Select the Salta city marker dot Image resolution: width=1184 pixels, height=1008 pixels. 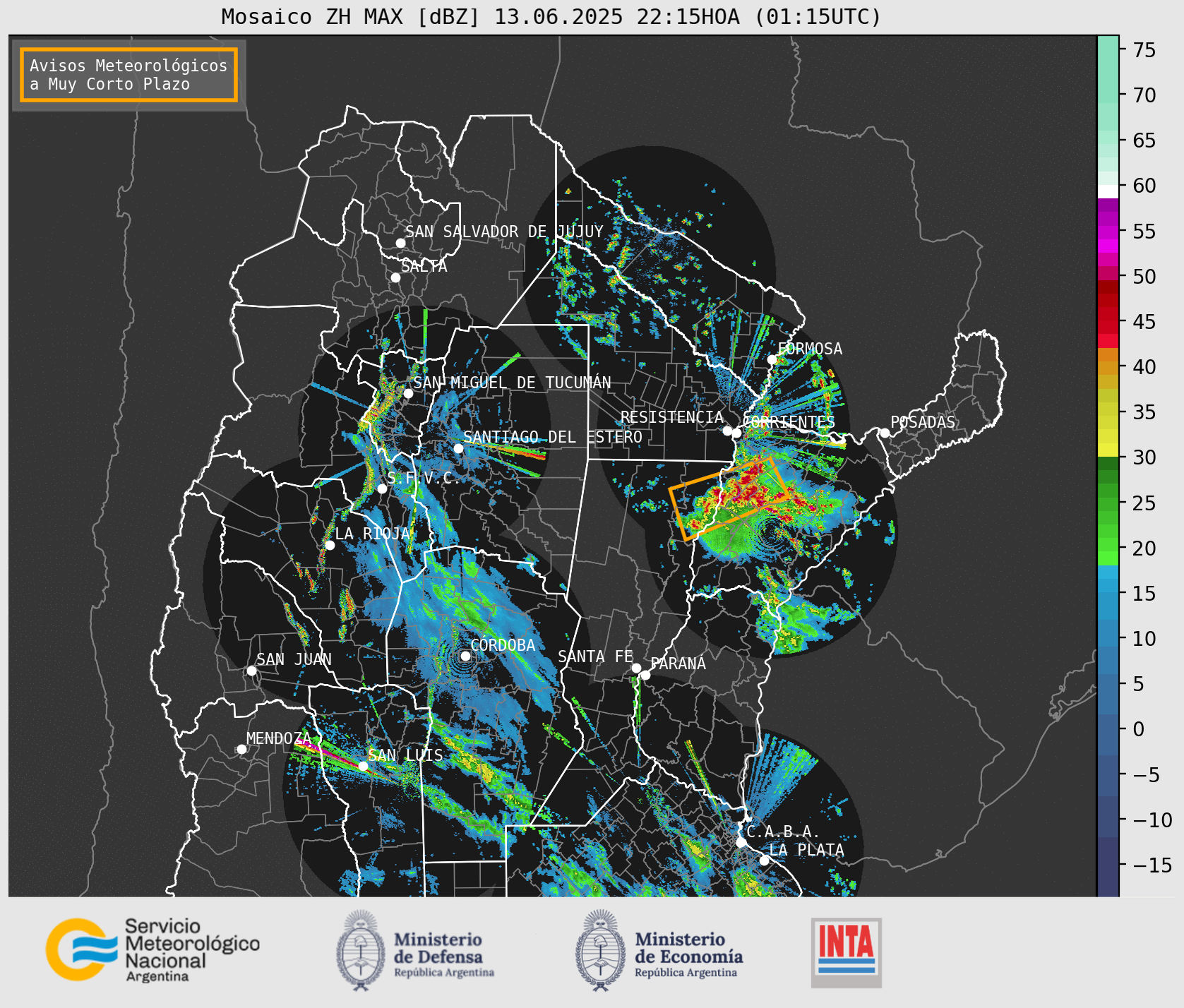coord(396,277)
